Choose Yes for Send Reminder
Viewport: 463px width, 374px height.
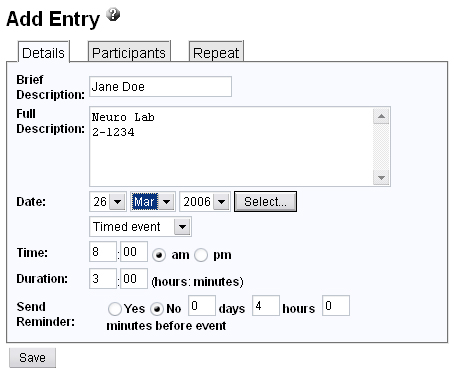pos(114,309)
